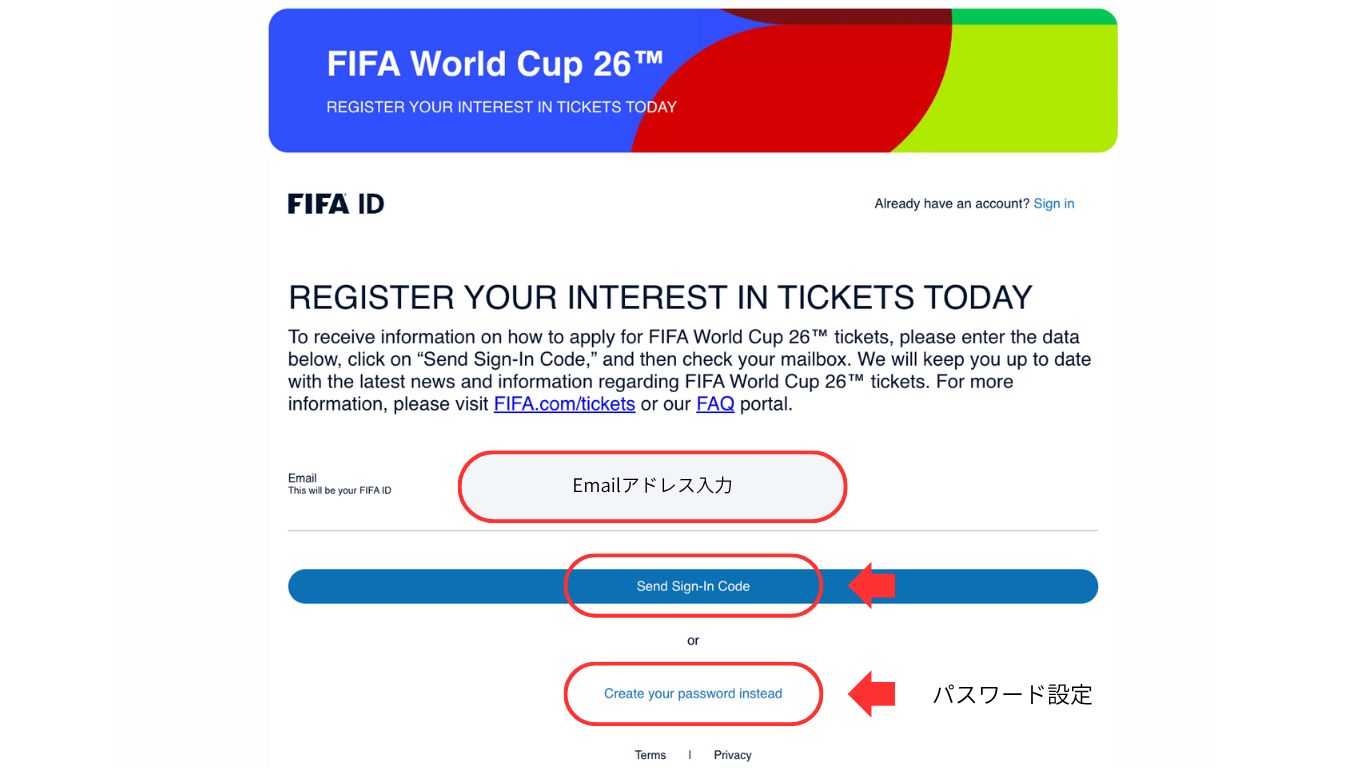This screenshot has width=1366, height=768.
Task: Click the FIFA World Cup 26 banner title
Action: pyautogui.click(x=494, y=64)
